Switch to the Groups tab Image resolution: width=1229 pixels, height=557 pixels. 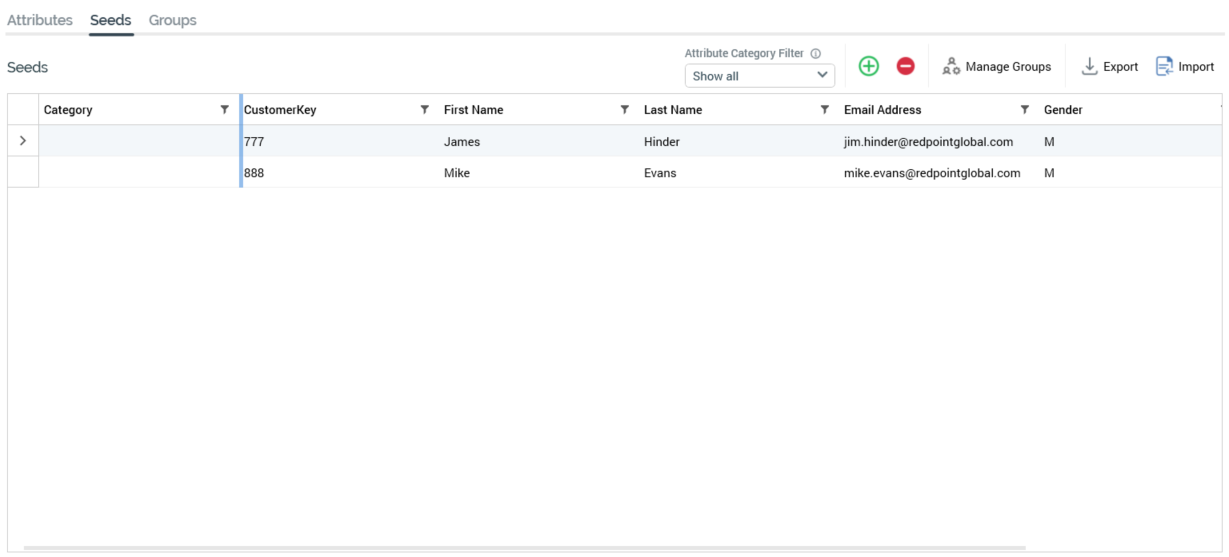[x=172, y=20]
